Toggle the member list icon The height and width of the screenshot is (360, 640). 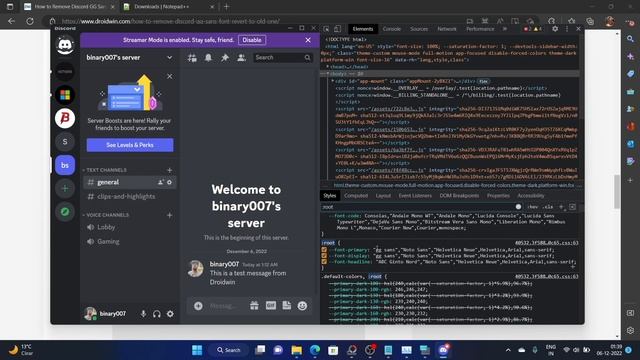click(x=241, y=58)
